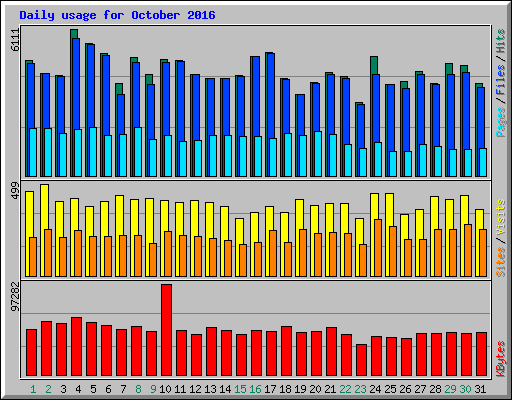The width and height of the screenshot is (512, 400).
Task: Click the 97282 KBytes axis value
Action: (x=15, y=297)
